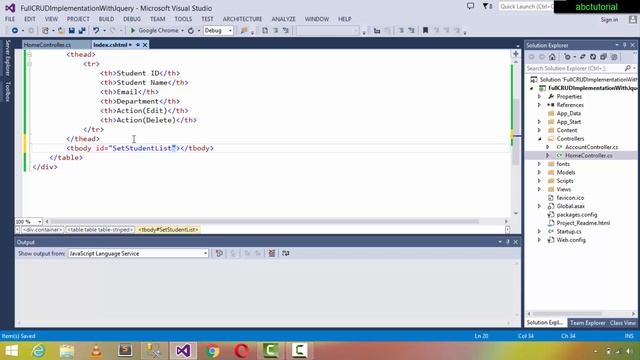Click the Windows Start button

point(11,351)
